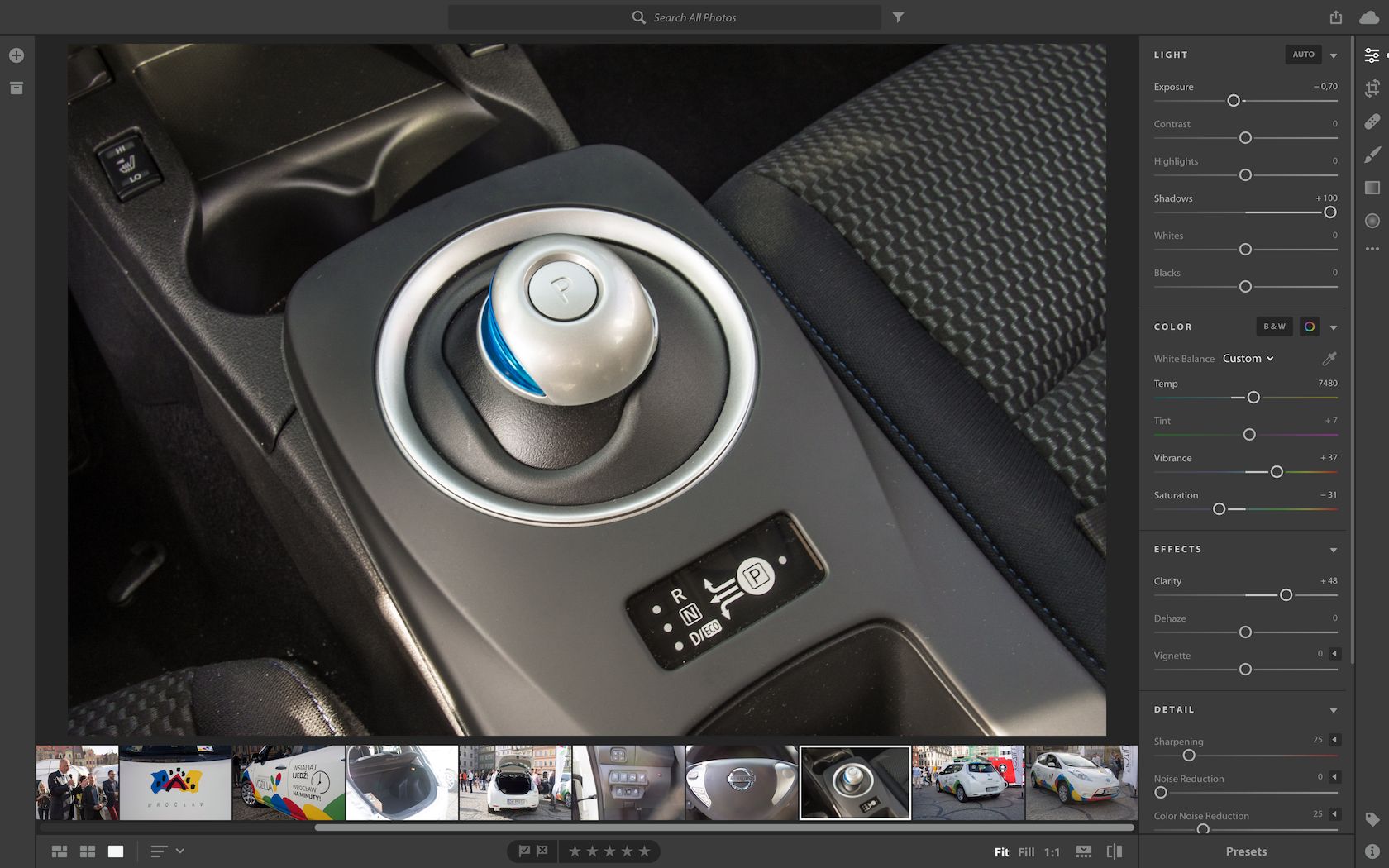
Task: Collapse the Effects panel section
Action: [1334, 550]
